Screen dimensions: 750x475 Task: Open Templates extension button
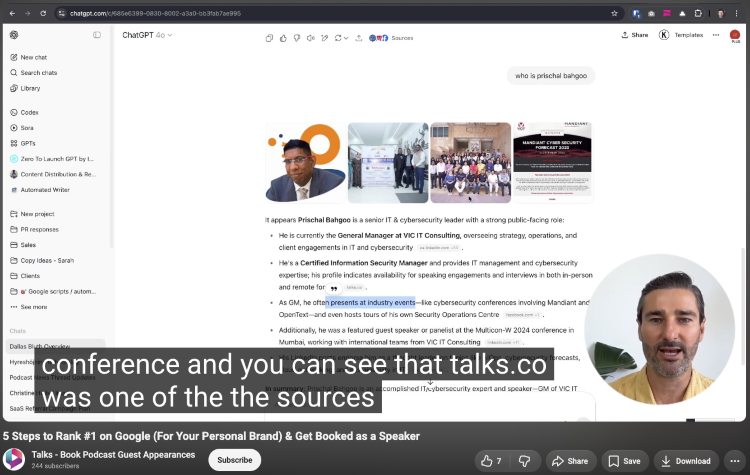(x=681, y=35)
